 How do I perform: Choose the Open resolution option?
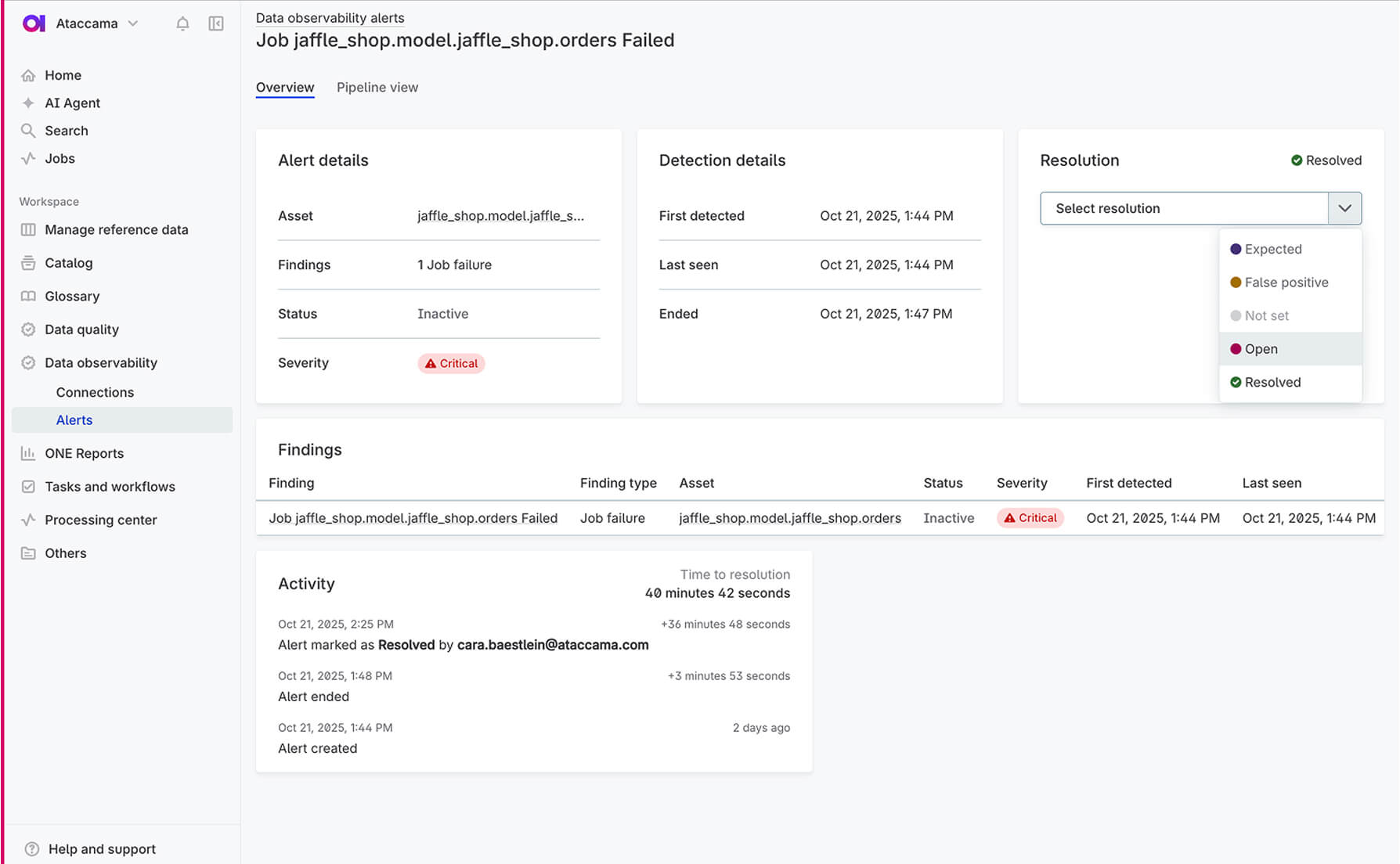point(1261,349)
